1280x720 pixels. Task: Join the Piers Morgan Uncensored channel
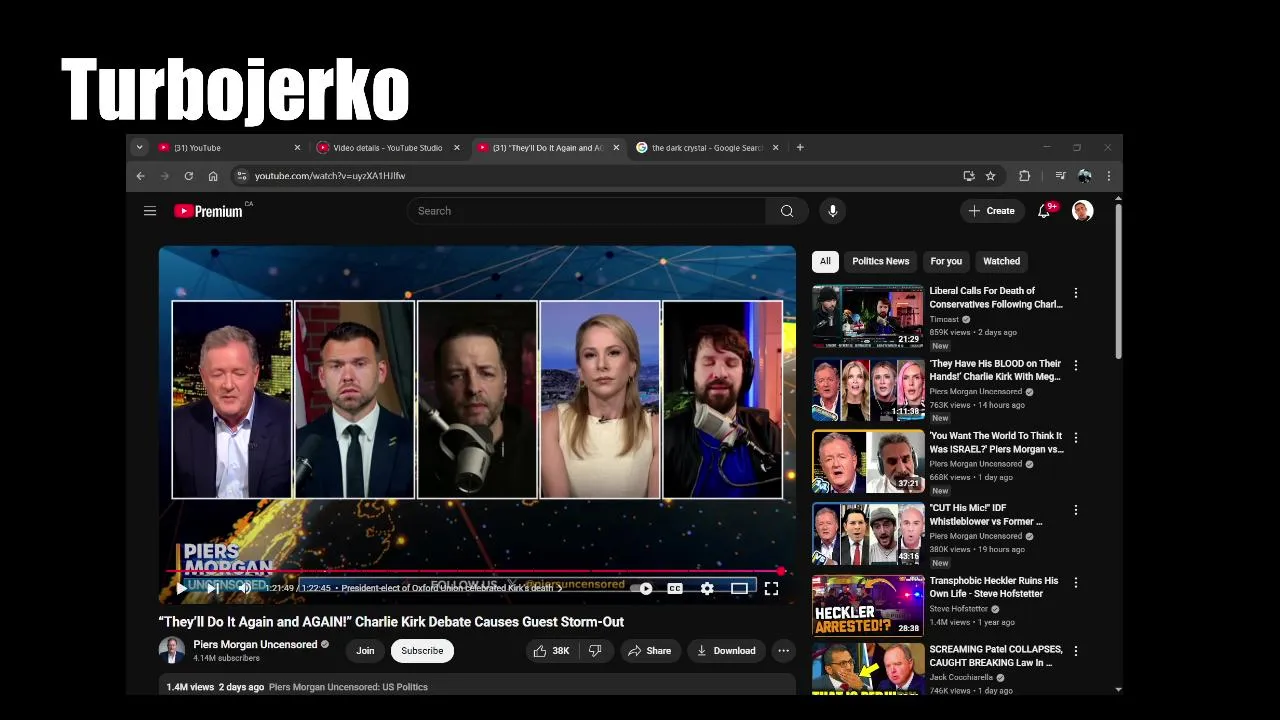[365, 651]
